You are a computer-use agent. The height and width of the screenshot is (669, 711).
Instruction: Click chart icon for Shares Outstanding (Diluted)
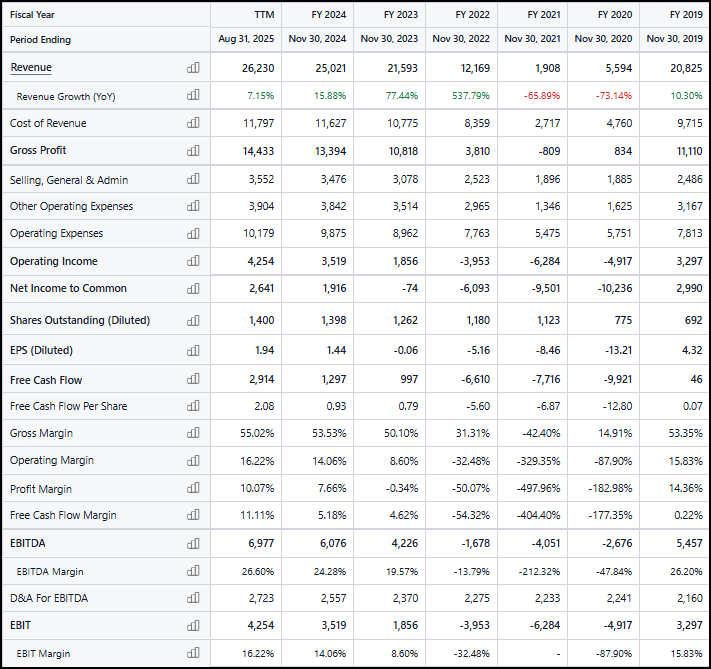pyautogui.click(x=193, y=321)
